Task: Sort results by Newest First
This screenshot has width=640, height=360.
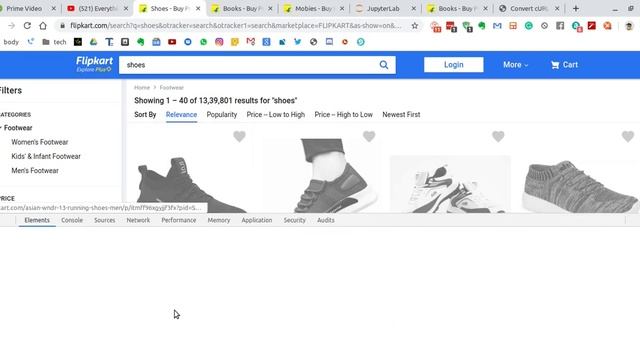Action: click(x=401, y=115)
